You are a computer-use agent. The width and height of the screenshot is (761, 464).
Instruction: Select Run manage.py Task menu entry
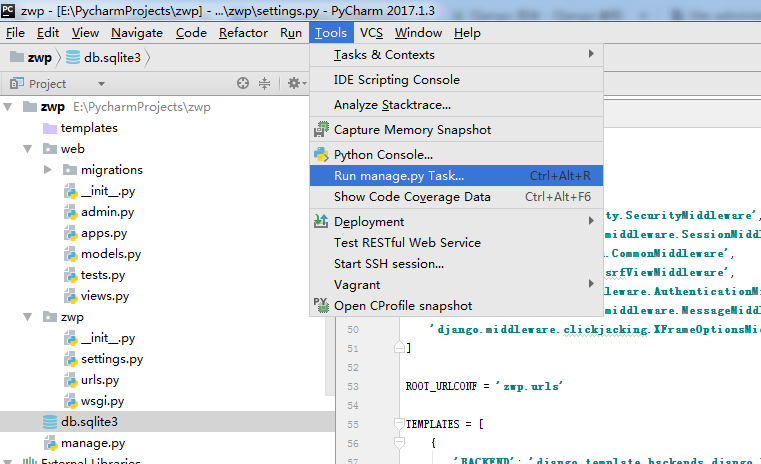456,176
